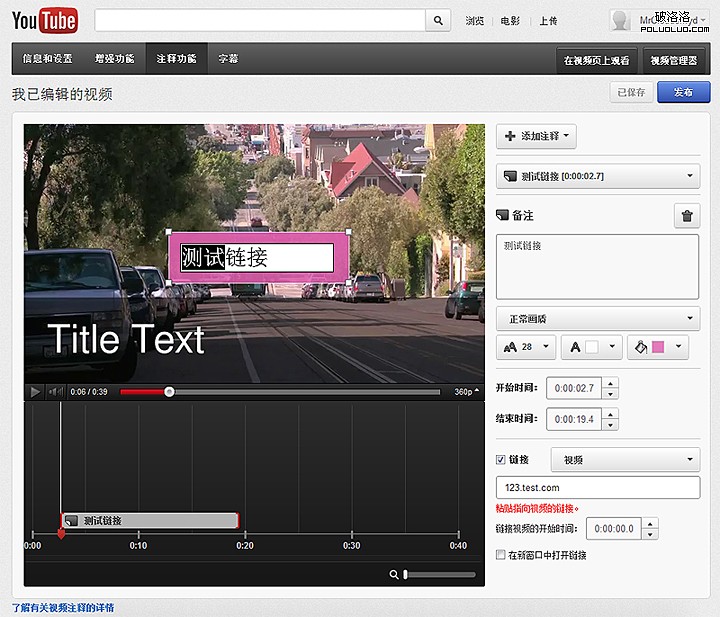Open the 视频管理器 button

(x=673, y=60)
